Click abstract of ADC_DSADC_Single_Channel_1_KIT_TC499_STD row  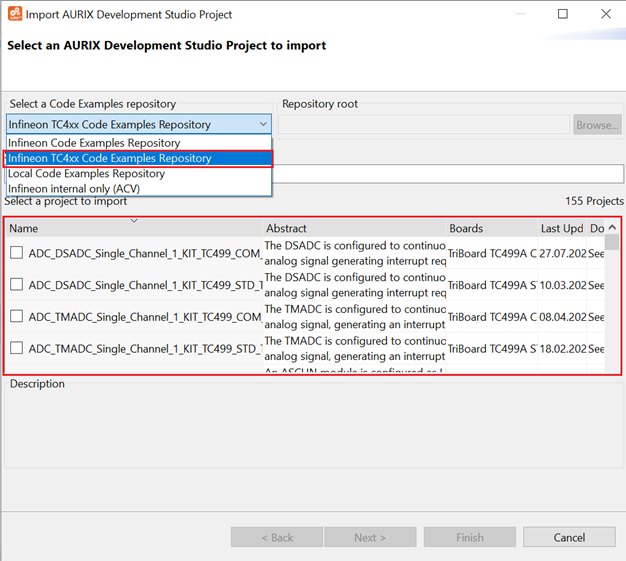355,285
